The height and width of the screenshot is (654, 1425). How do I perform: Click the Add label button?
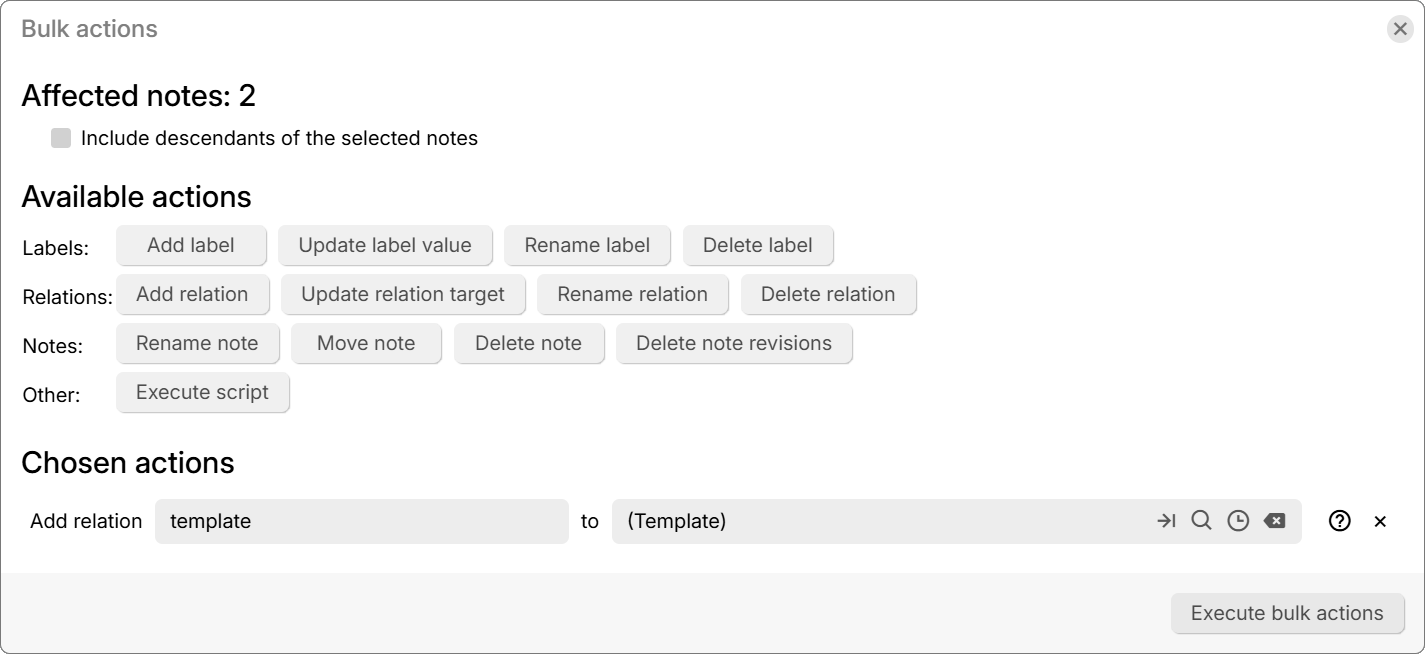[x=191, y=245]
